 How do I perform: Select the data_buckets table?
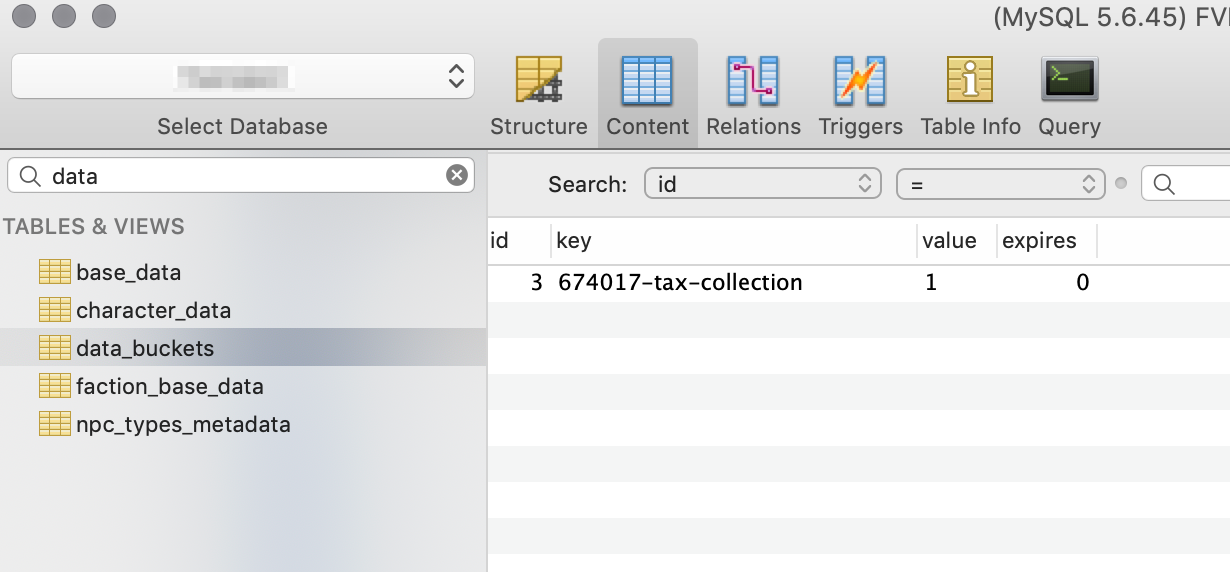145,348
